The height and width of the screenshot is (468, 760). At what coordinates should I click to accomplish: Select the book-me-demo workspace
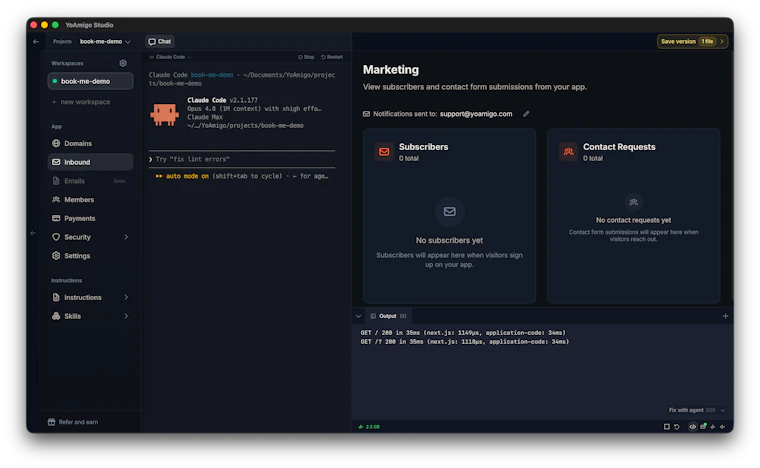point(91,81)
